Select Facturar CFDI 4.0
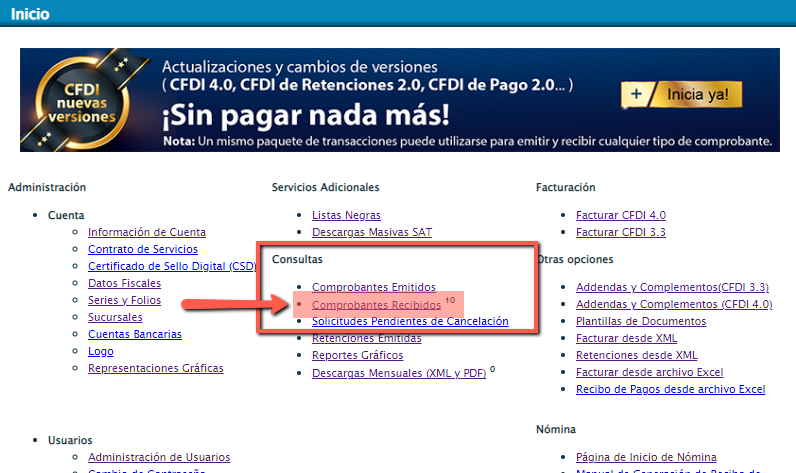Image resolution: width=796 pixels, height=473 pixels. point(621,215)
